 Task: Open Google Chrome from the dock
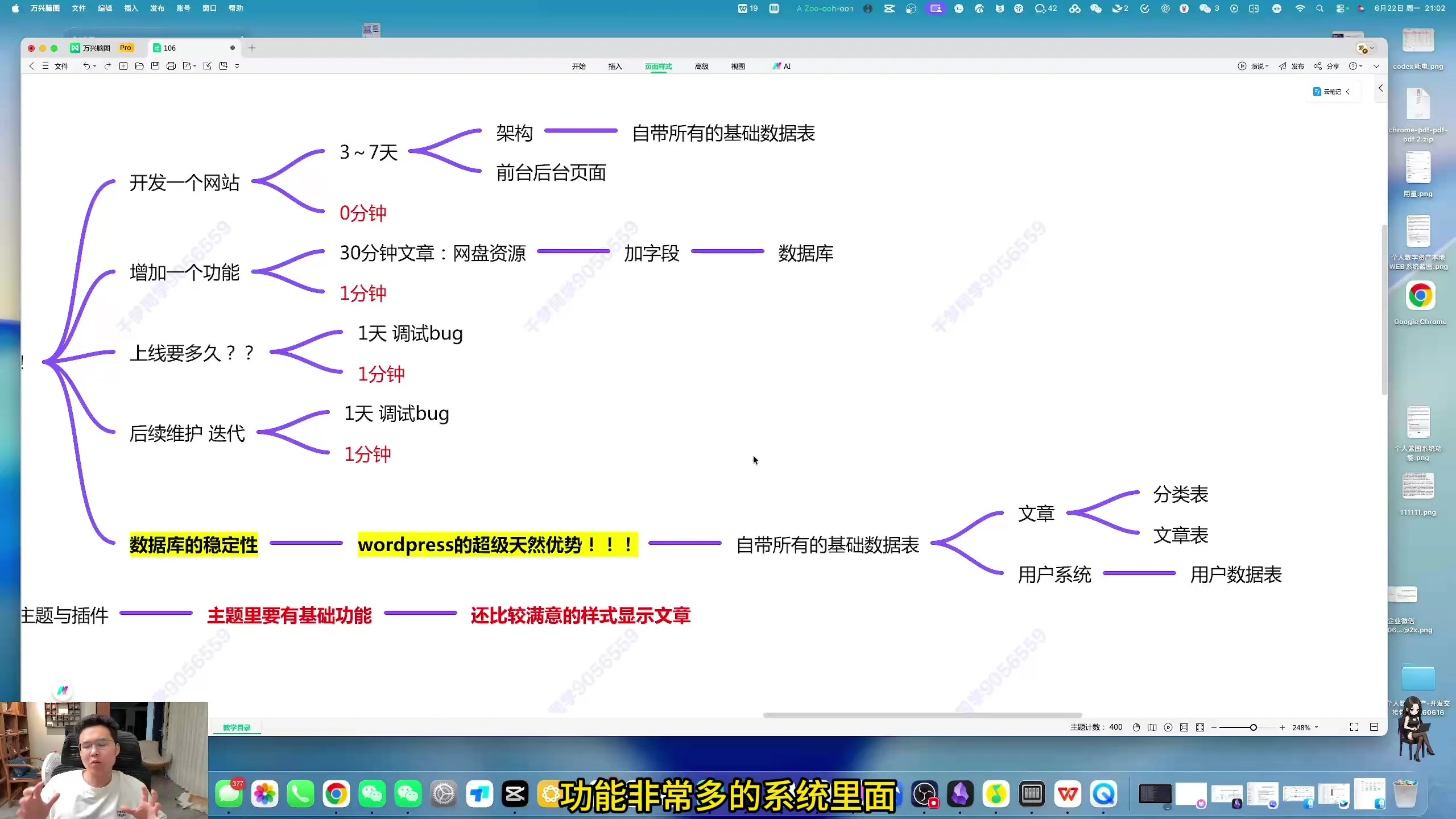click(x=336, y=794)
